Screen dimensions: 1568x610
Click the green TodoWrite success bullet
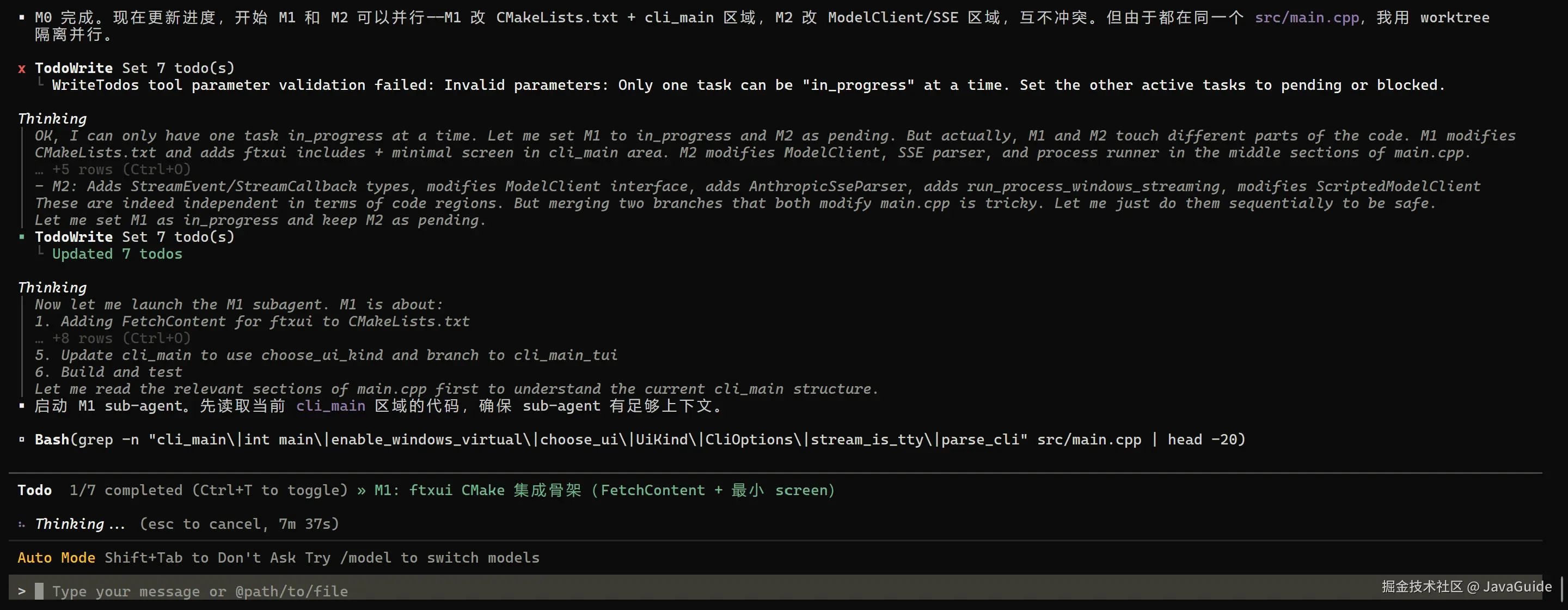click(x=22, y=237)
